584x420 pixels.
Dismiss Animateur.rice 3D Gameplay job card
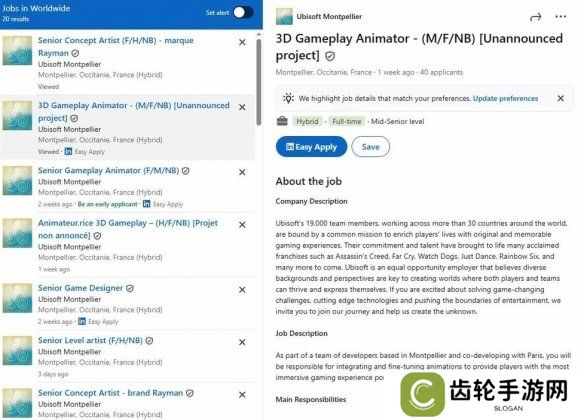click(x=242, y=225)
